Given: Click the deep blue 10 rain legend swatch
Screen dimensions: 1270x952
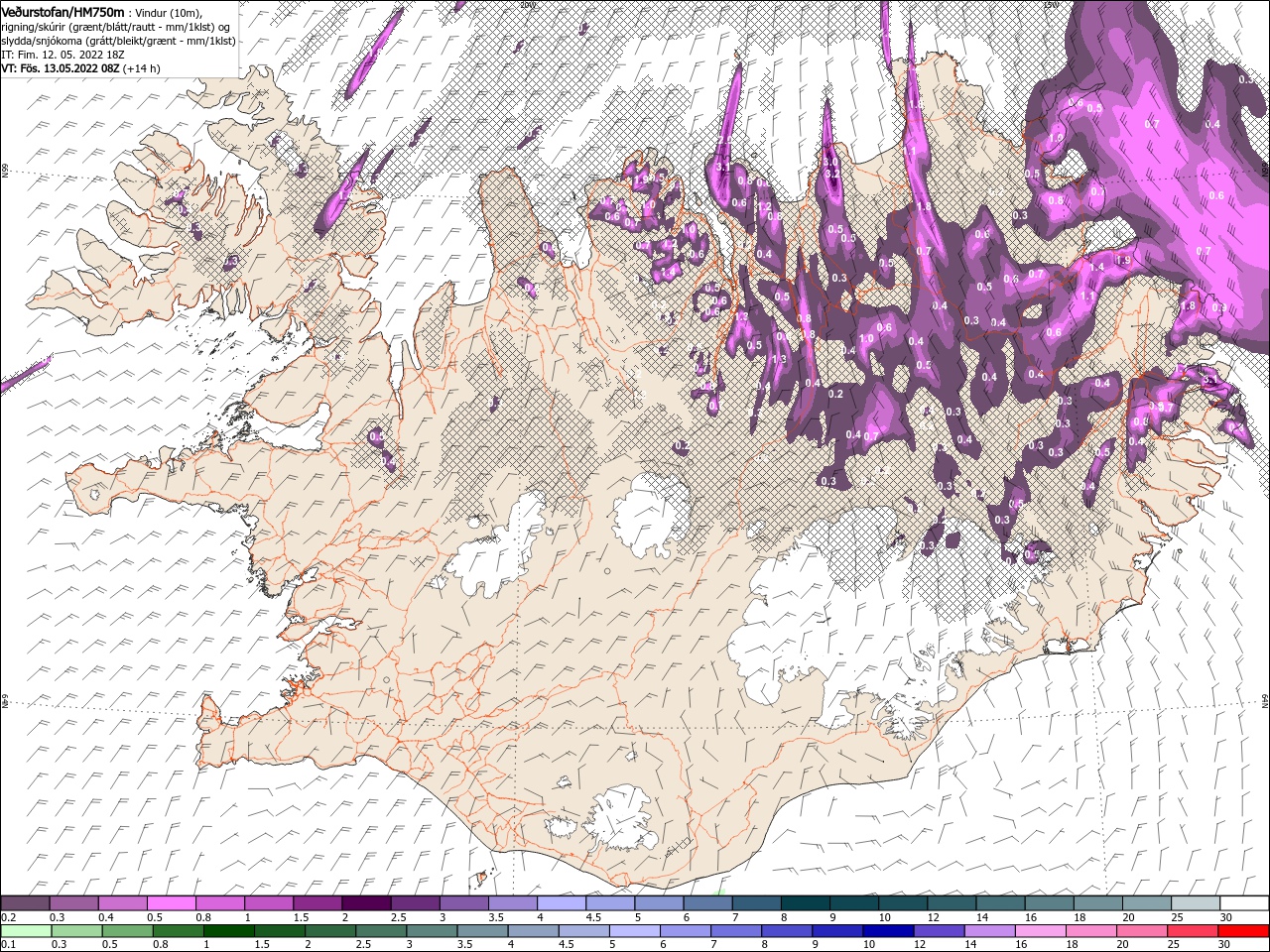Looking at the screenshot, I should click(887, 931).
